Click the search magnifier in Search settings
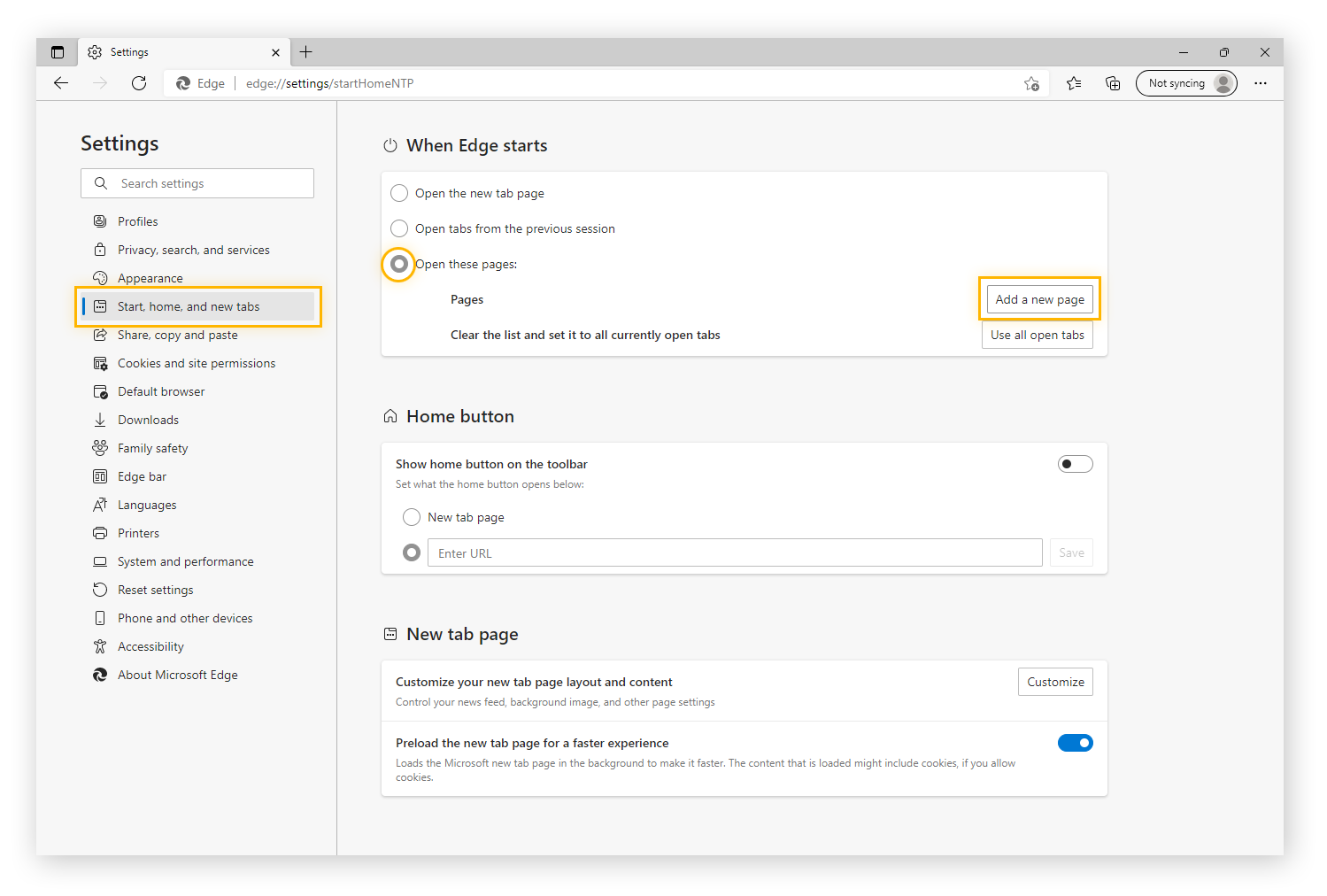1327x896 pixels. 100,183
